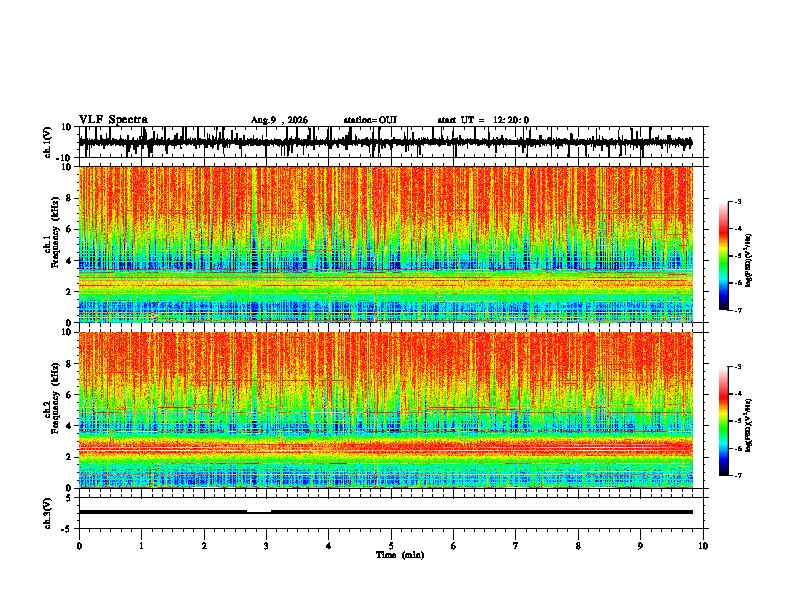Screen dimensions: 792x612
Task: Click time axis tick label '6'
Action: click(x=453, y=546)
